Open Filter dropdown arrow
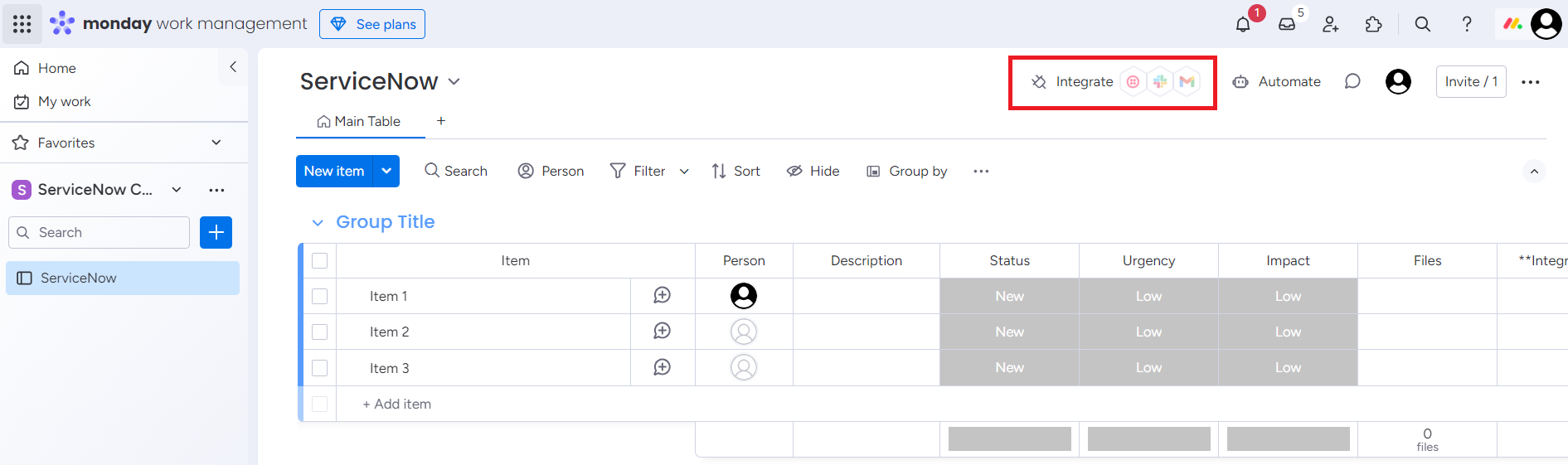 point(684,172)
